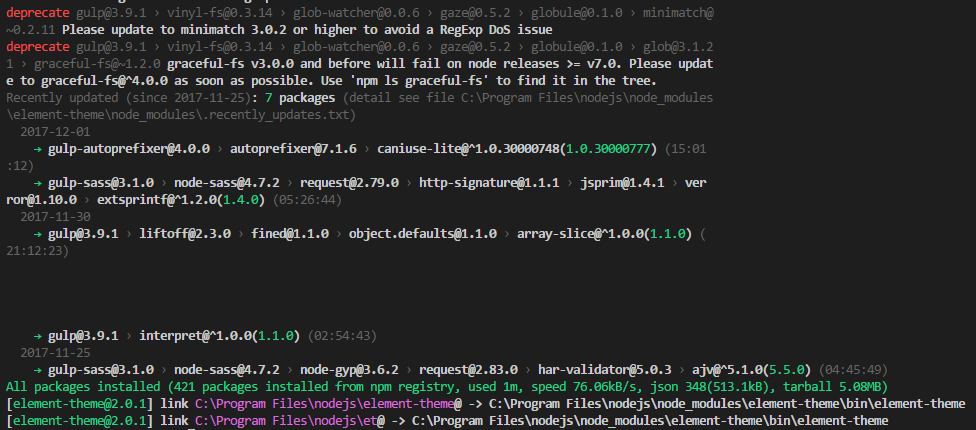Viewport: 976px width, 430px height.
Task: Click the green arrow before gulp-autoprefixer
Action: point(37,149)
